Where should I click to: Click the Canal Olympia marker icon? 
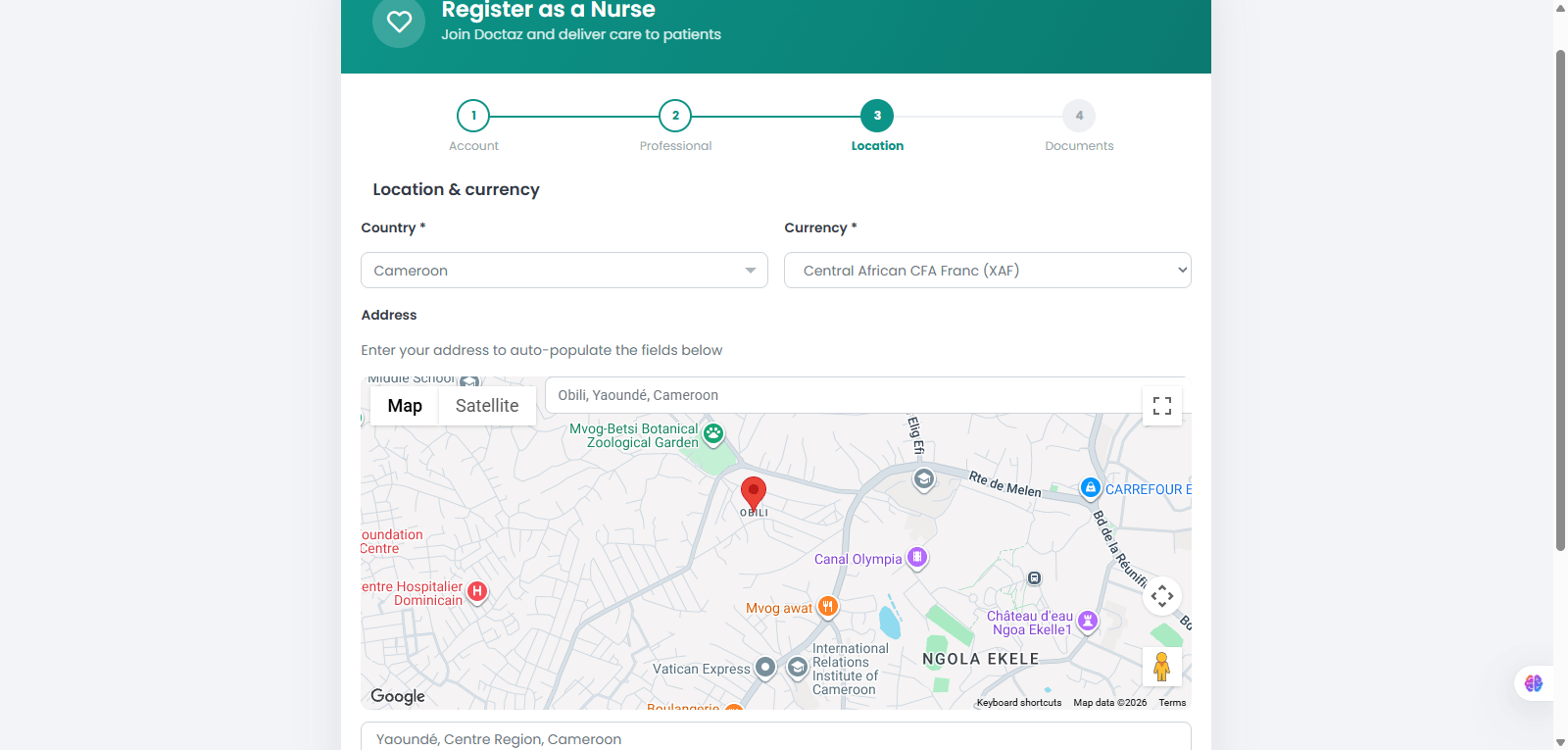click(917, 558)
